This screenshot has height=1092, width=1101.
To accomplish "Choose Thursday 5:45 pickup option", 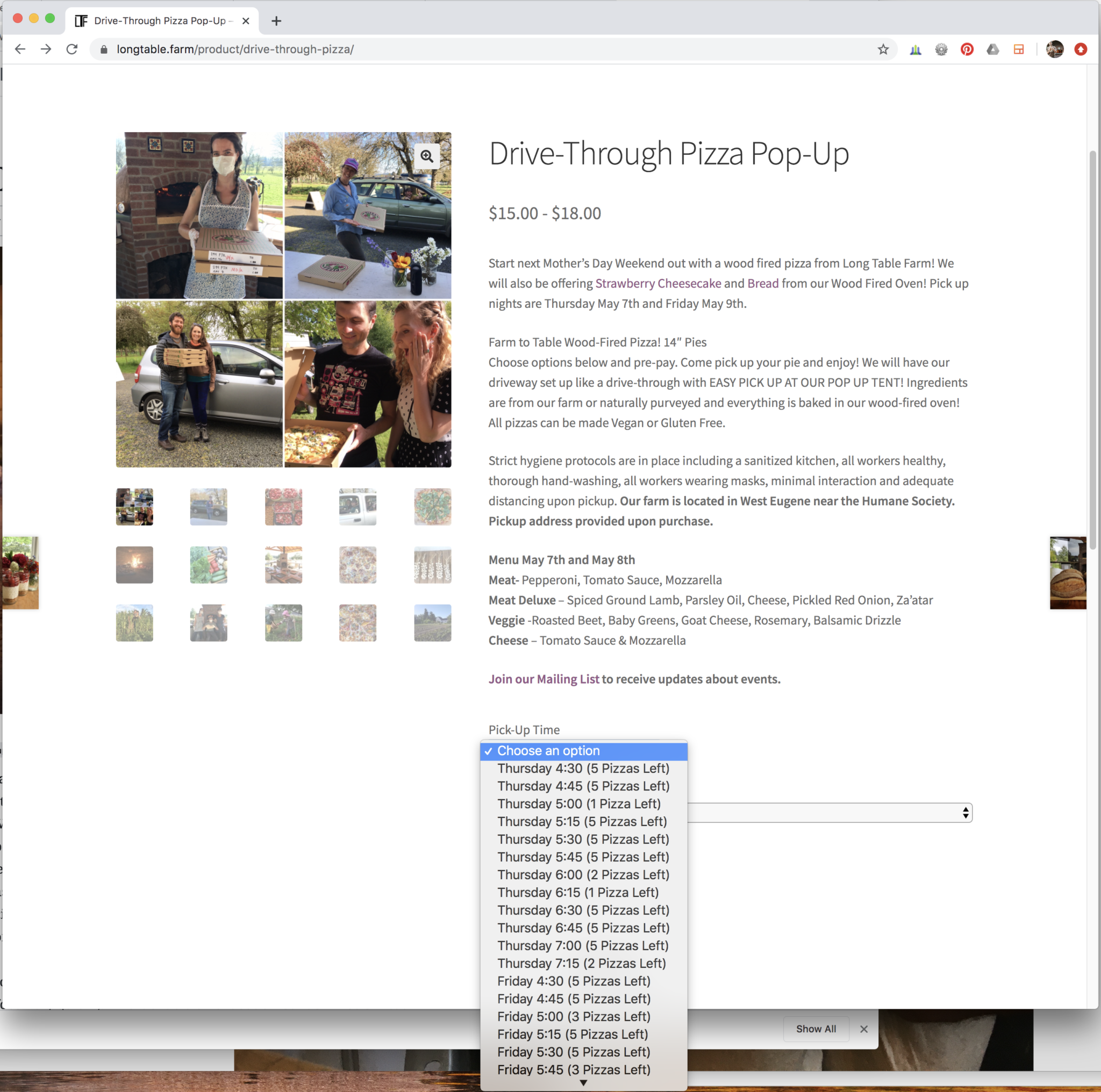I will (583, 857).
